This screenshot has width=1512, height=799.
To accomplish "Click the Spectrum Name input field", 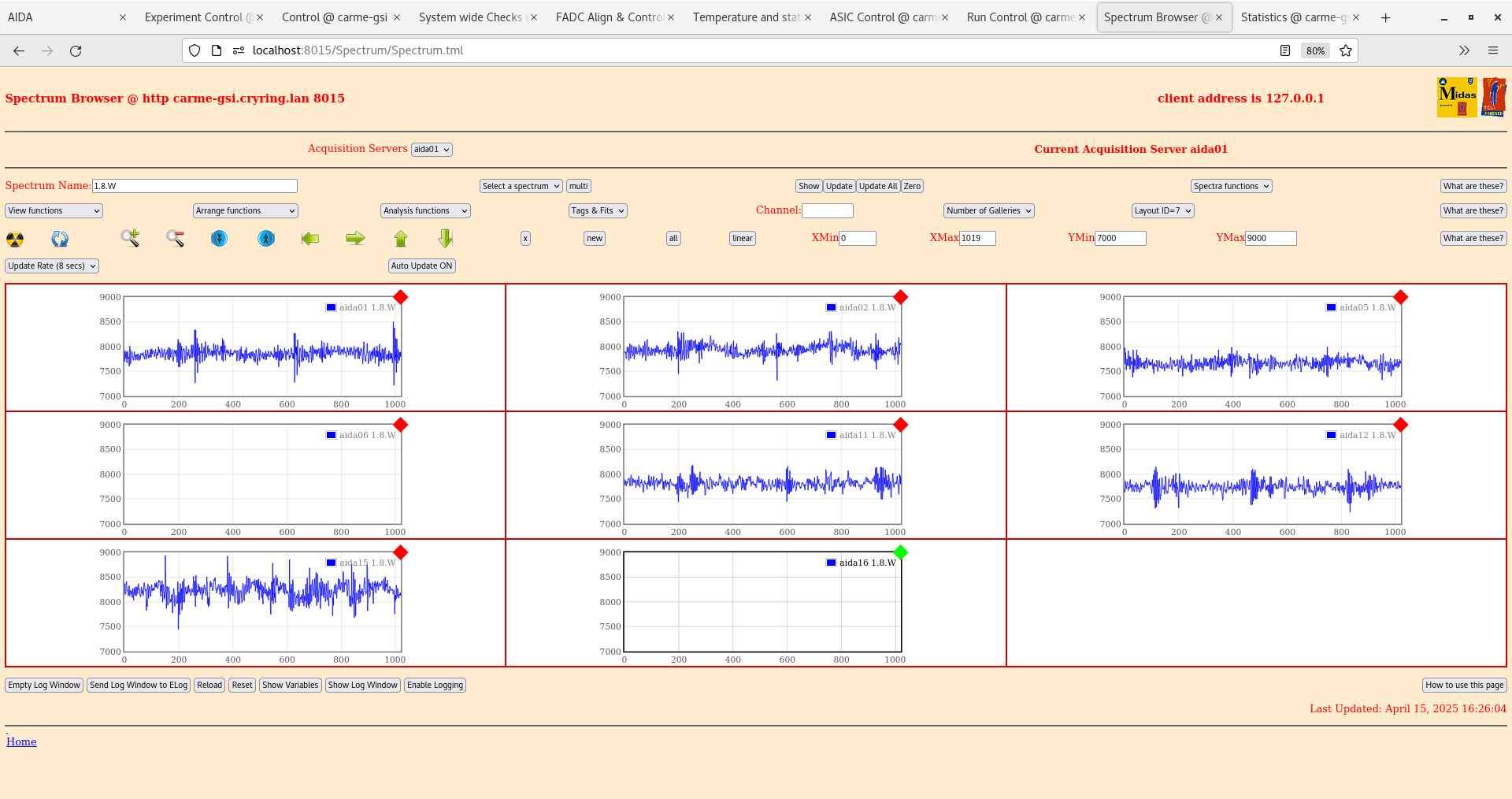I will coord(195,186).
